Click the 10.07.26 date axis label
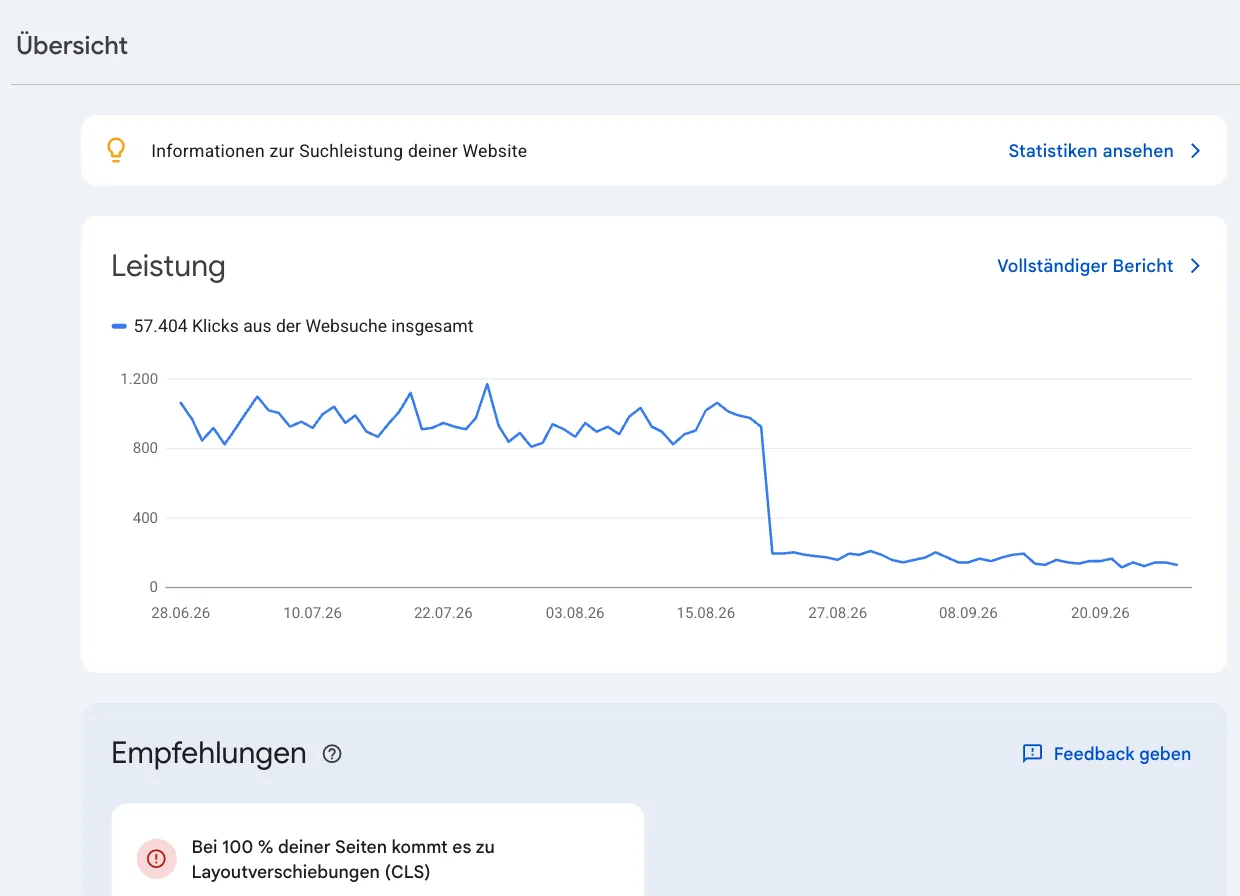The height and width of the screenshot is (896, 1240). [x=312, y=613]
